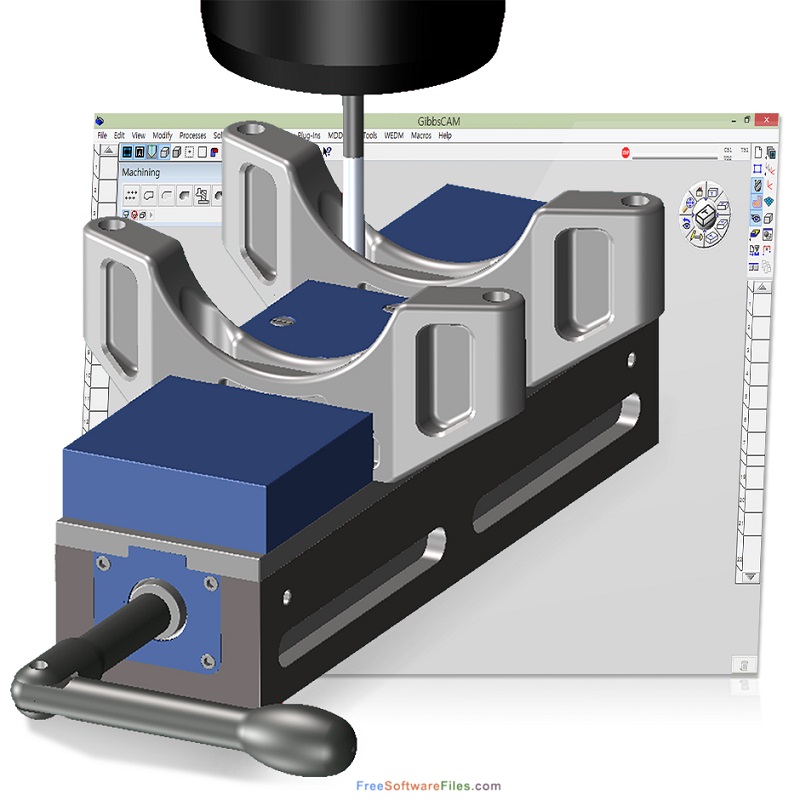The width and height of the screenshot is (800, 800).
Task: Open the blue diamond surface modeling icon
Action: click(769, 202)
